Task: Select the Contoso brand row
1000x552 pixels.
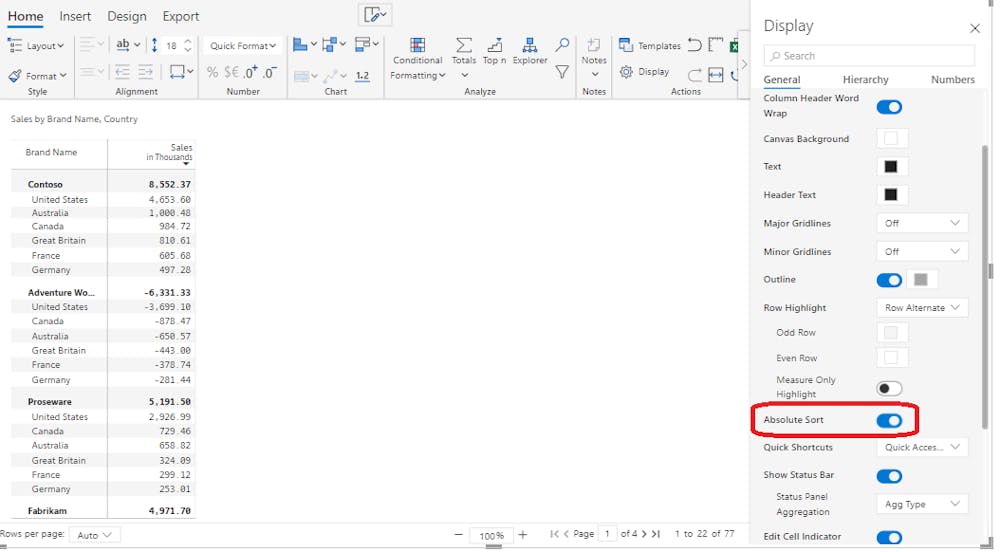Action: pos(103,184)
